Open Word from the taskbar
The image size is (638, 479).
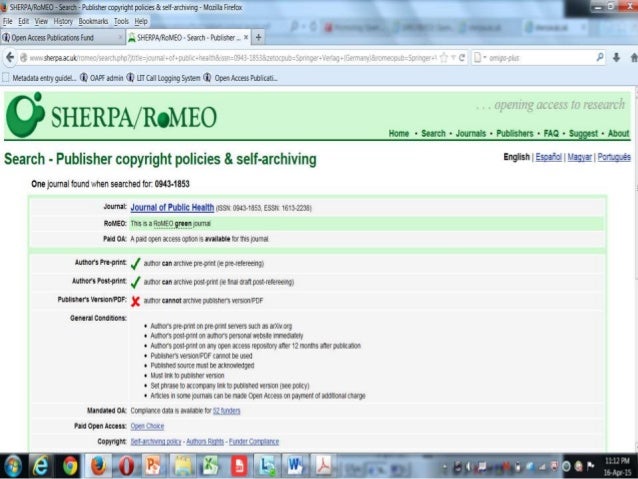pyautogui.click(x=295, y=466)
